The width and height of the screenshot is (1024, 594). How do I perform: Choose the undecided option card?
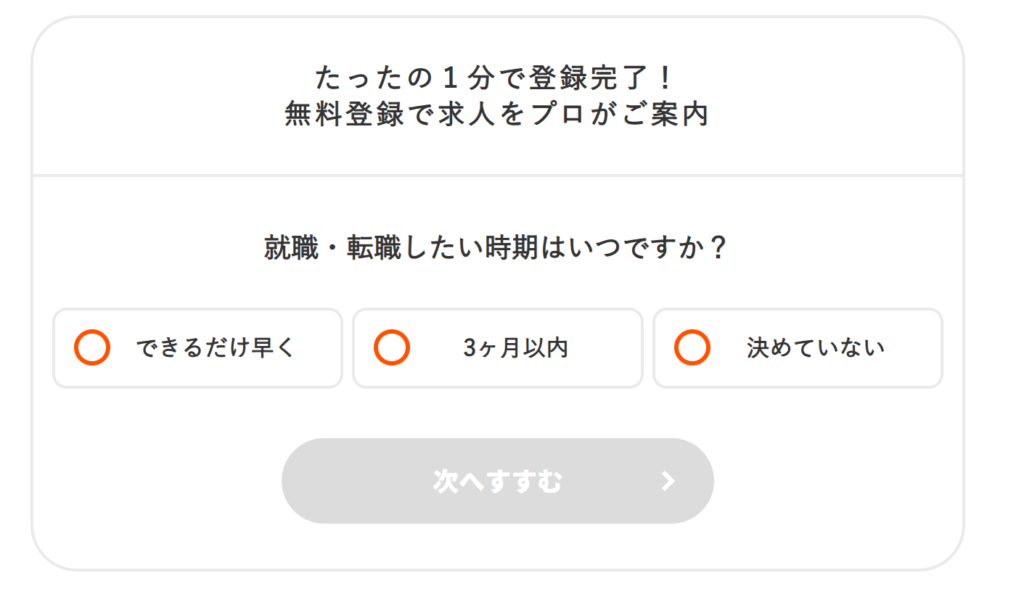[x=797, y=348]
